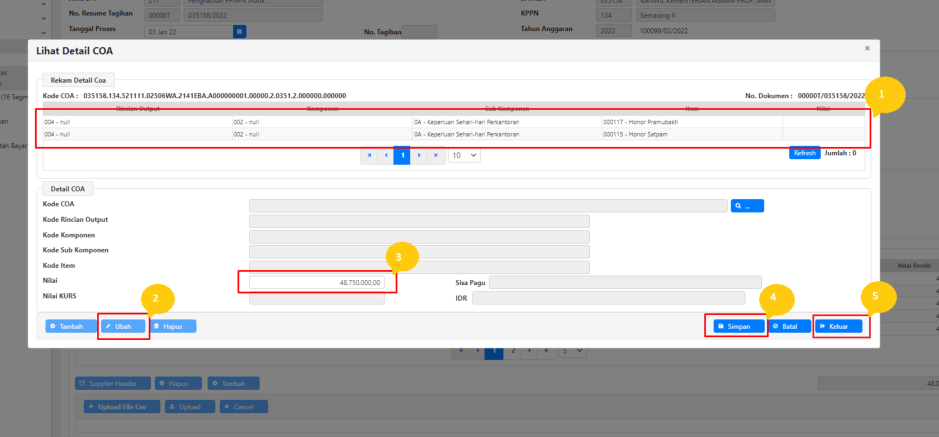The height and width of the screenshot is (437, 939).
Task: Select page 1 in the COA paginator
Action: click(x=402, y=155)
